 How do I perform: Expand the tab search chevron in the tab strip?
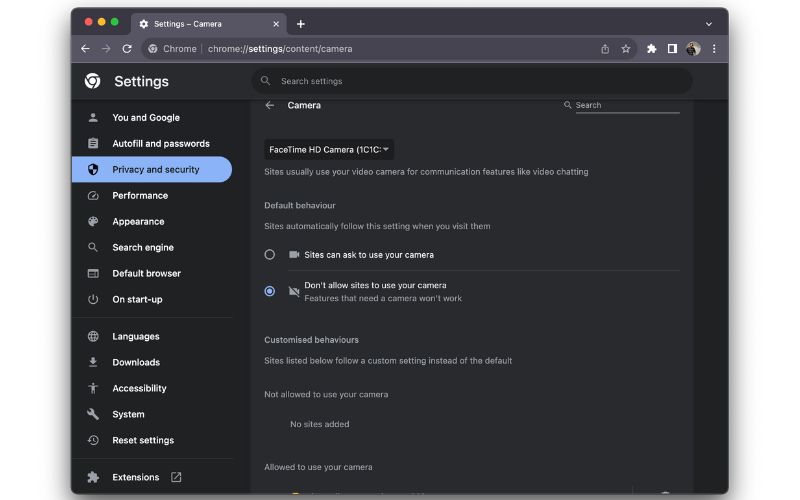709,24
